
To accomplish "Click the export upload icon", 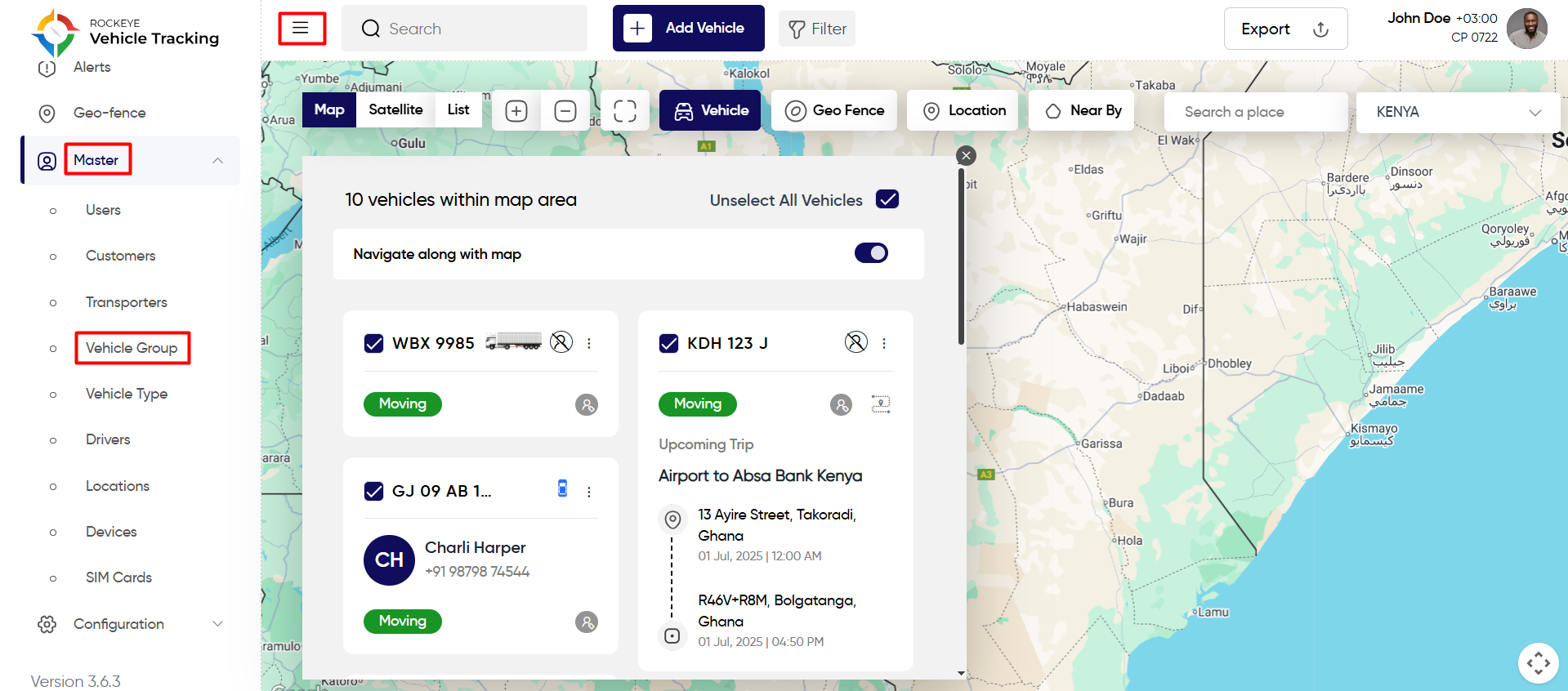I will click(1320, 29).
